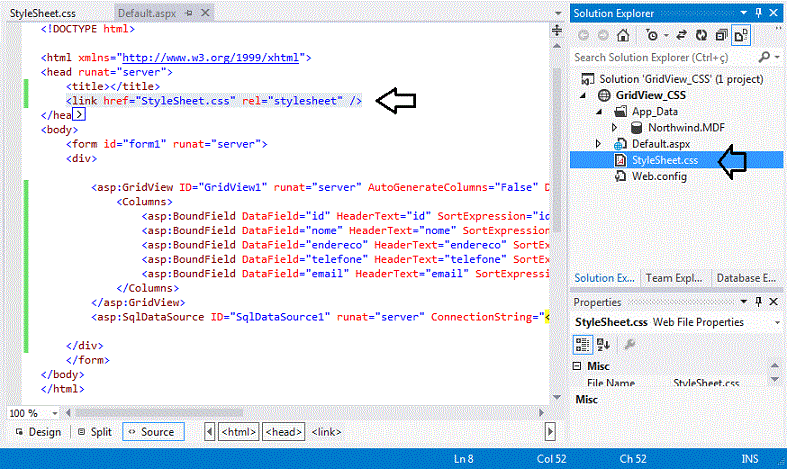Image resolution: width=787 pixels, height=469 pixels.
Task: Pin the Properties panel
Action: 758,302
